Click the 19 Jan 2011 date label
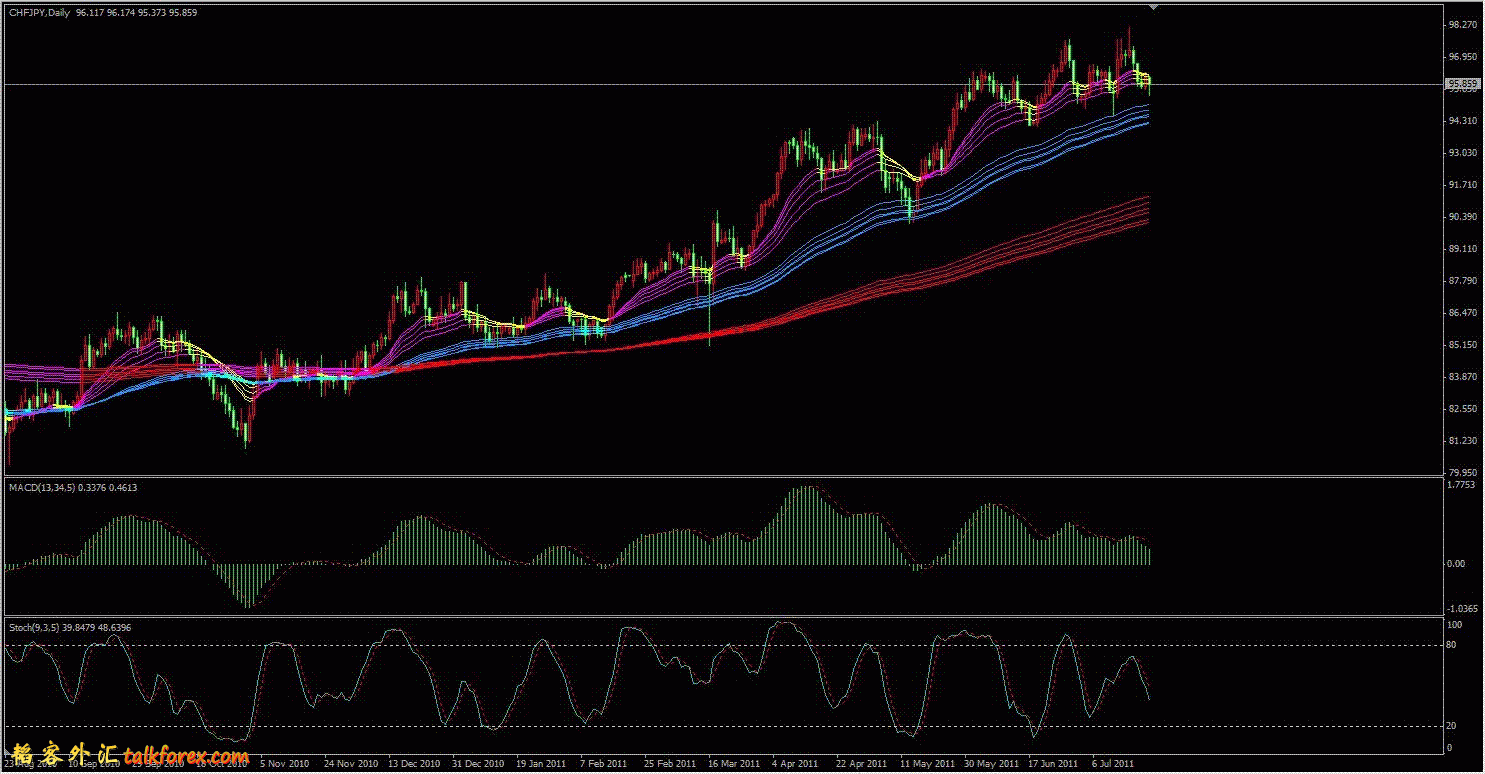This screenshot has height=774, width=1485. 541,763
